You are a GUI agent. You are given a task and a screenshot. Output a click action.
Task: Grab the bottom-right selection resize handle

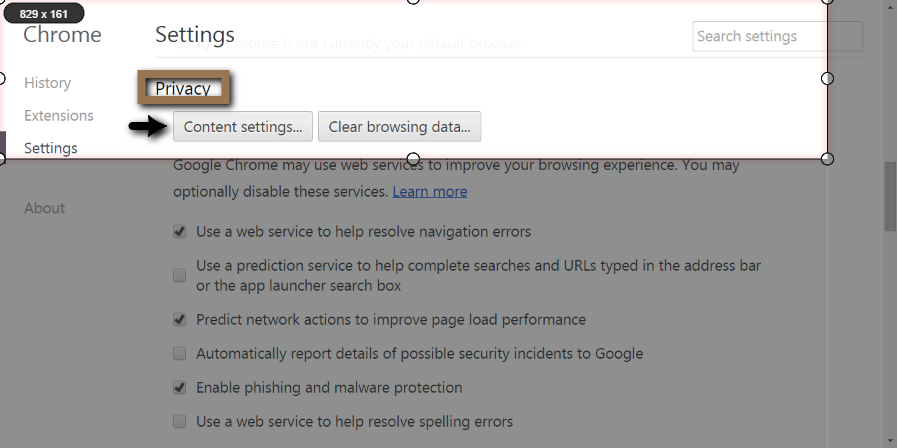pyautogui.click(x=827, y=159)
